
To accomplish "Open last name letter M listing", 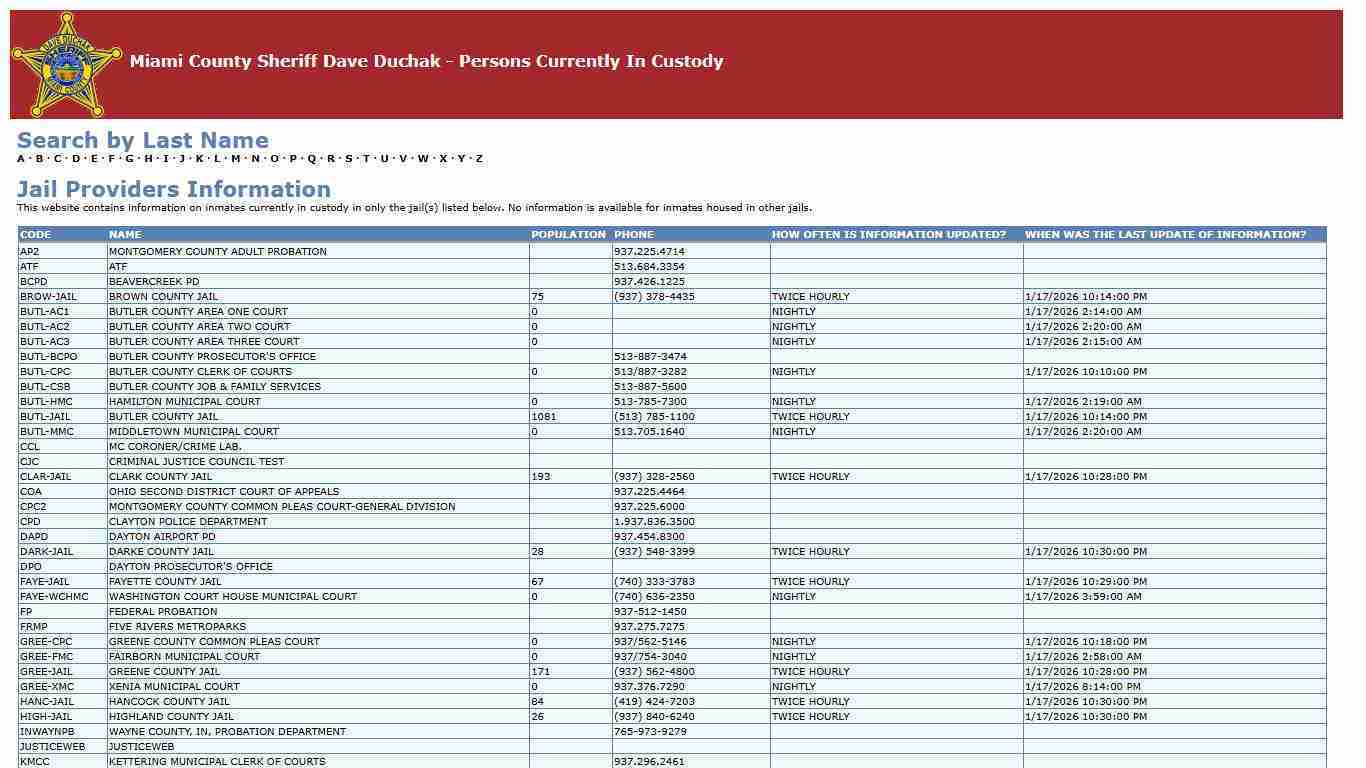I will coord(236,159).
